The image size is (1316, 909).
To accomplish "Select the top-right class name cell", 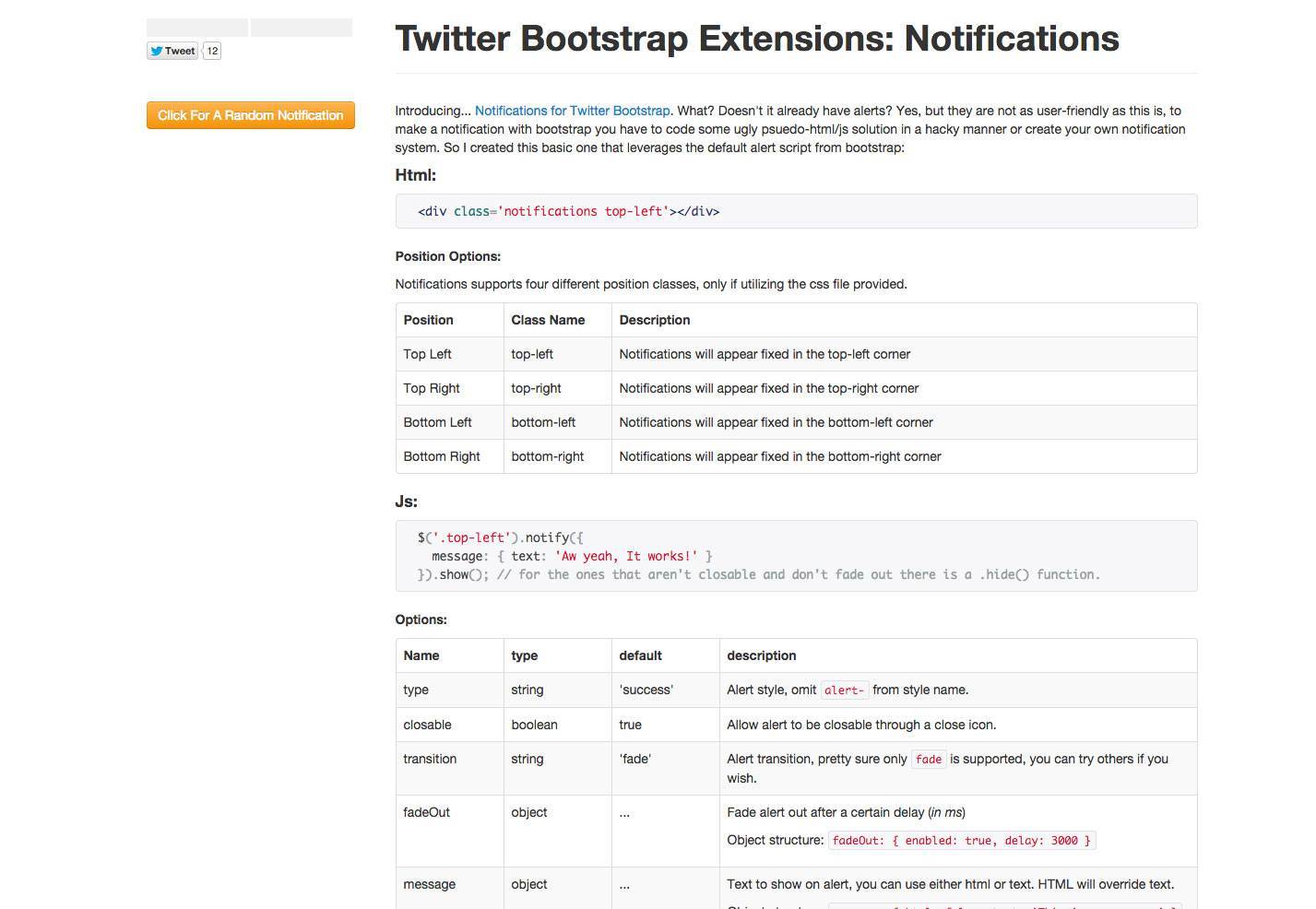I will 558,388.
